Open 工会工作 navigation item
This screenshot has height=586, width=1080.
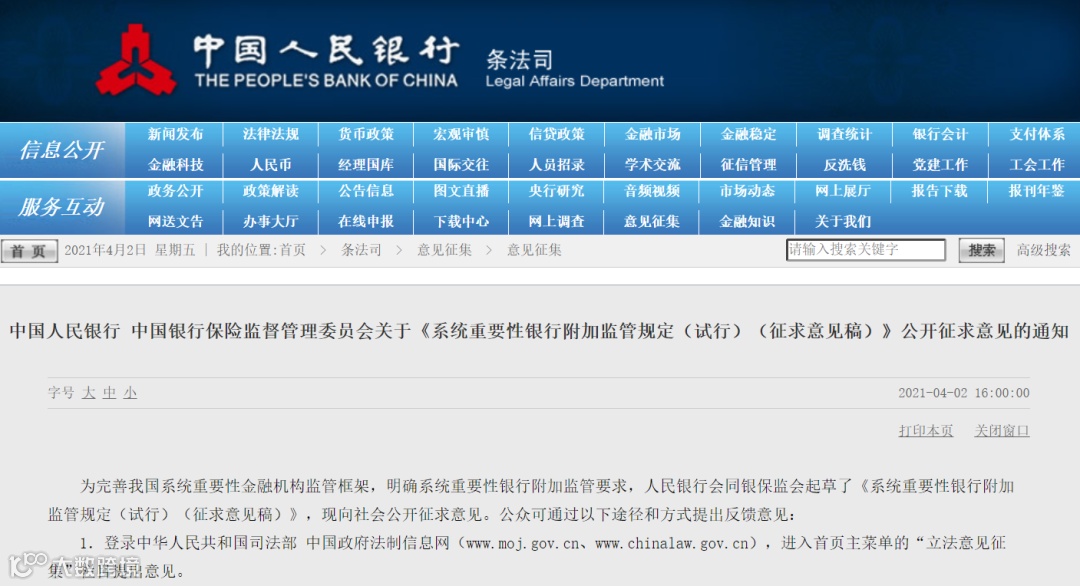(1037, 165)
